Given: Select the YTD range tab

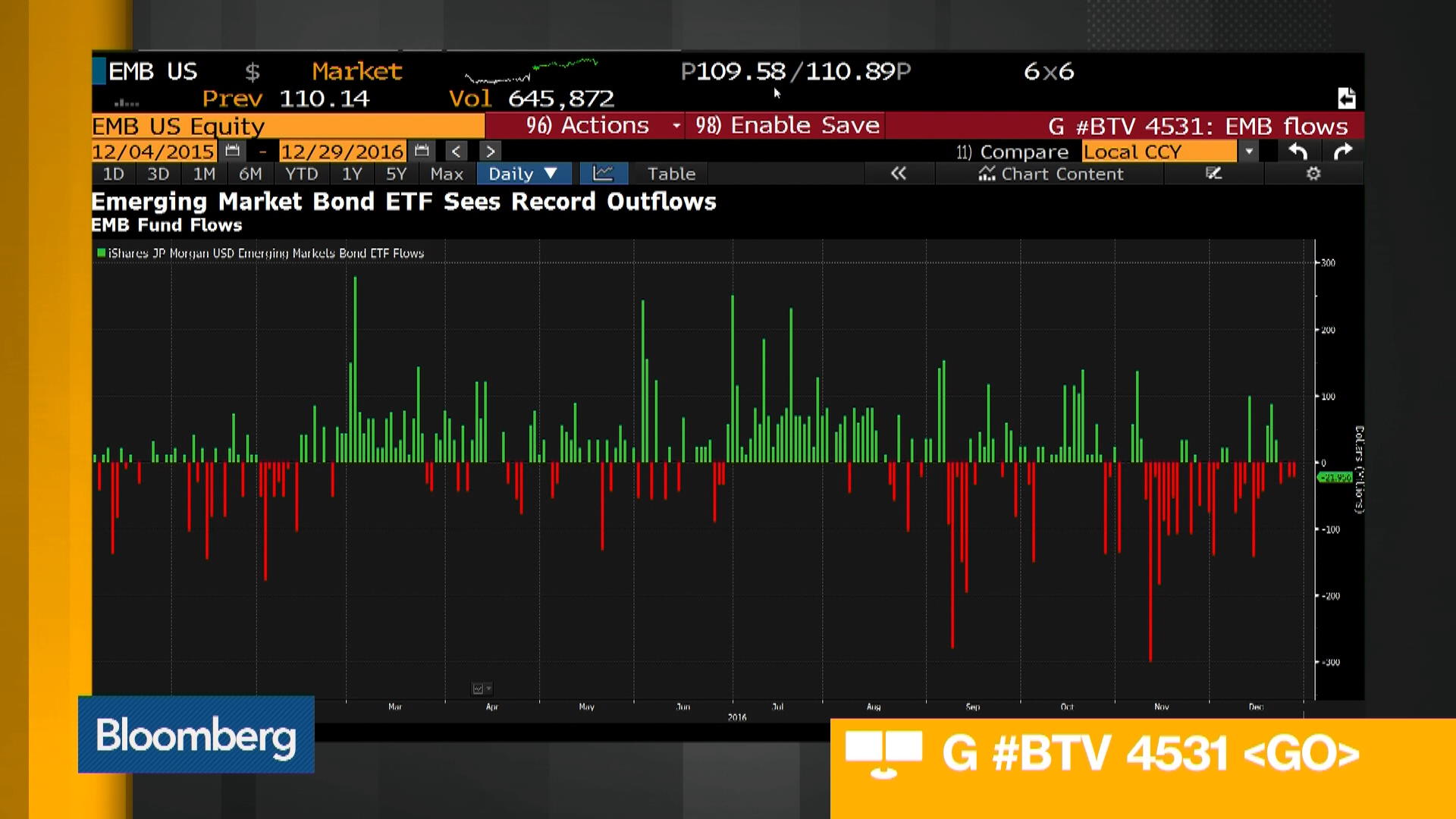Looking at the screenshot, I should point(301,174).
